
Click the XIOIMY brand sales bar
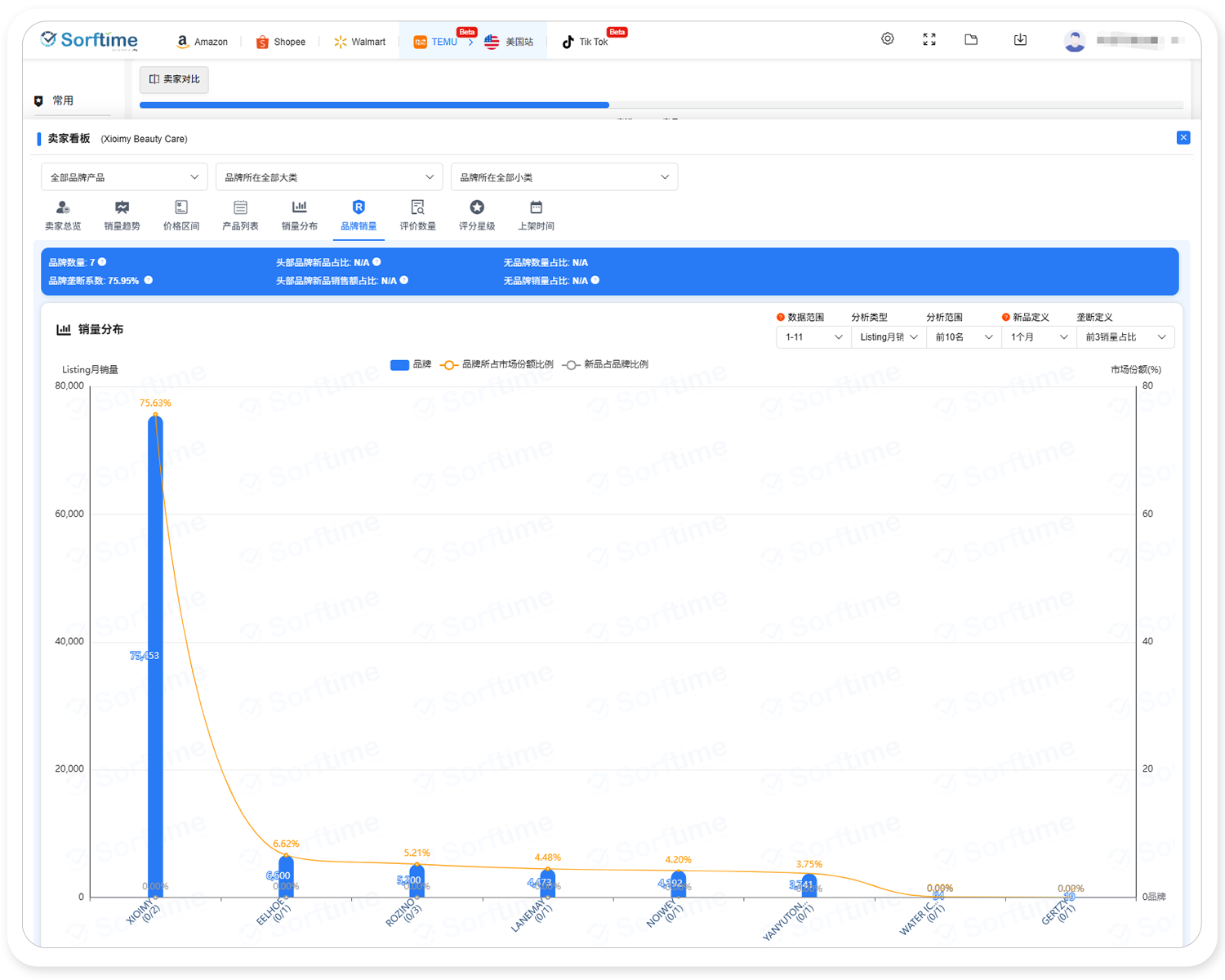click(155, 653)
